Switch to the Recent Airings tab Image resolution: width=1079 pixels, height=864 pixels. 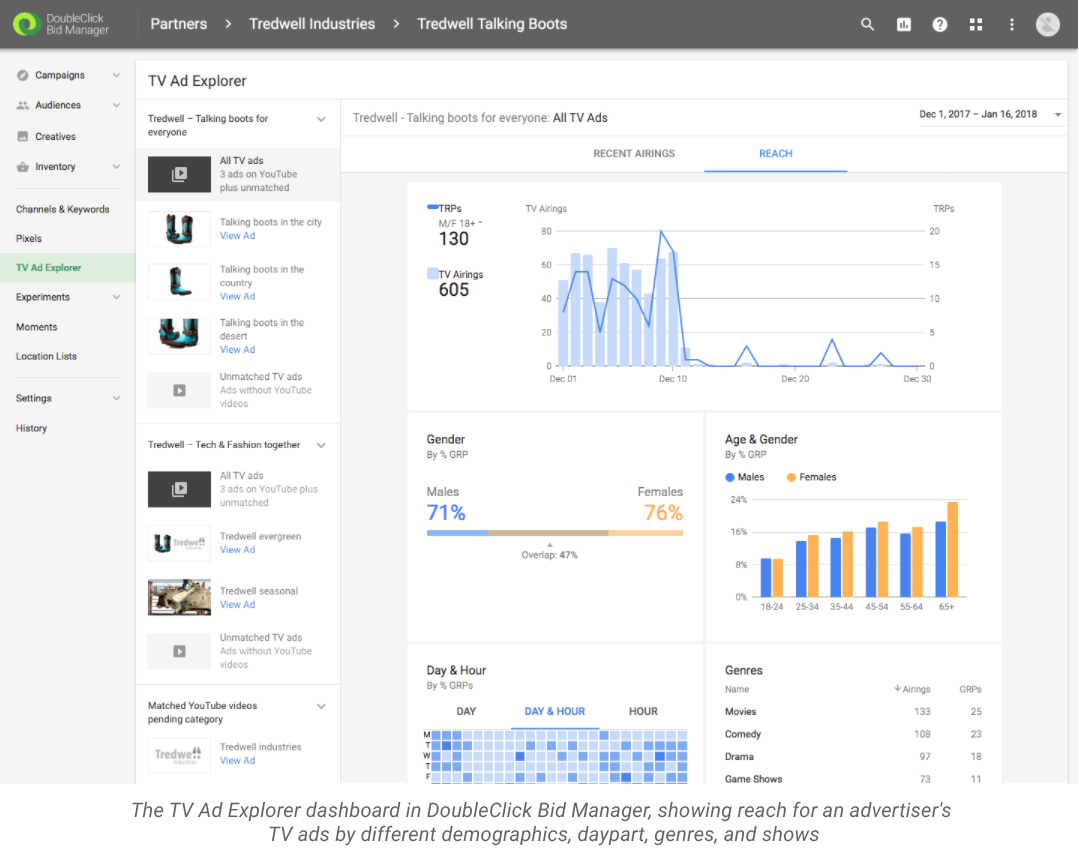pyautogui.click(x=634, y=153)
